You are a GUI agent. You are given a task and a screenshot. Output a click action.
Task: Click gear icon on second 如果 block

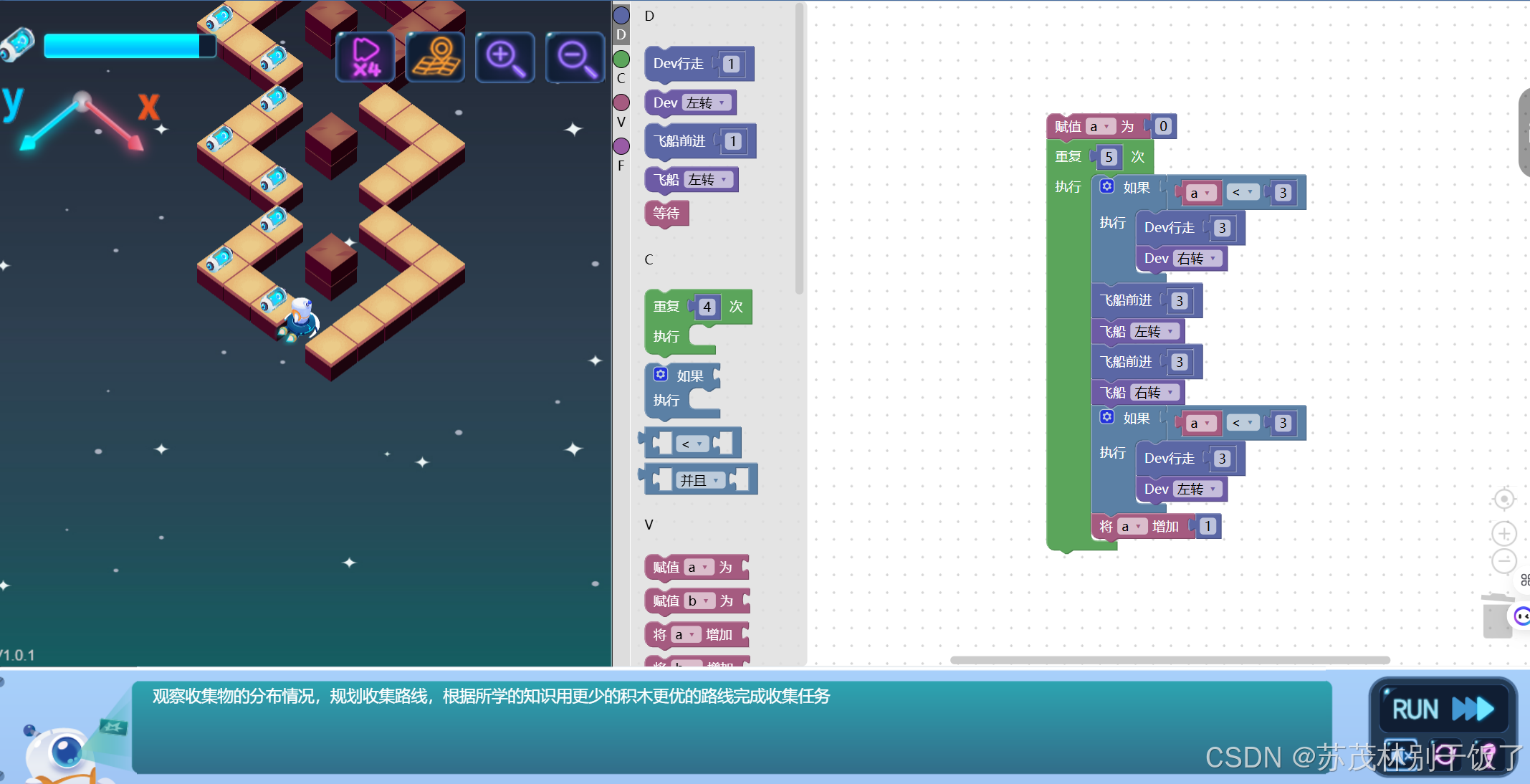pos(1107,417)
